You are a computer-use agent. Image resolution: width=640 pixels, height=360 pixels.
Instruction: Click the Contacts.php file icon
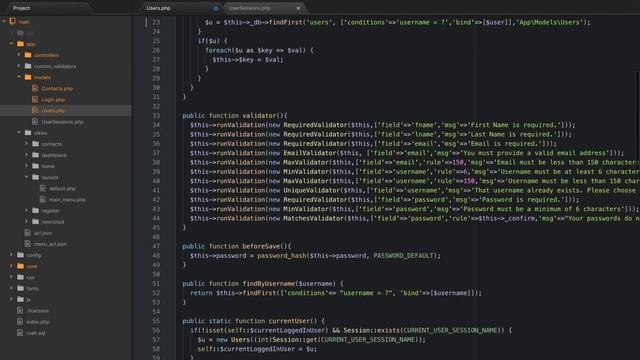point(35,88)
